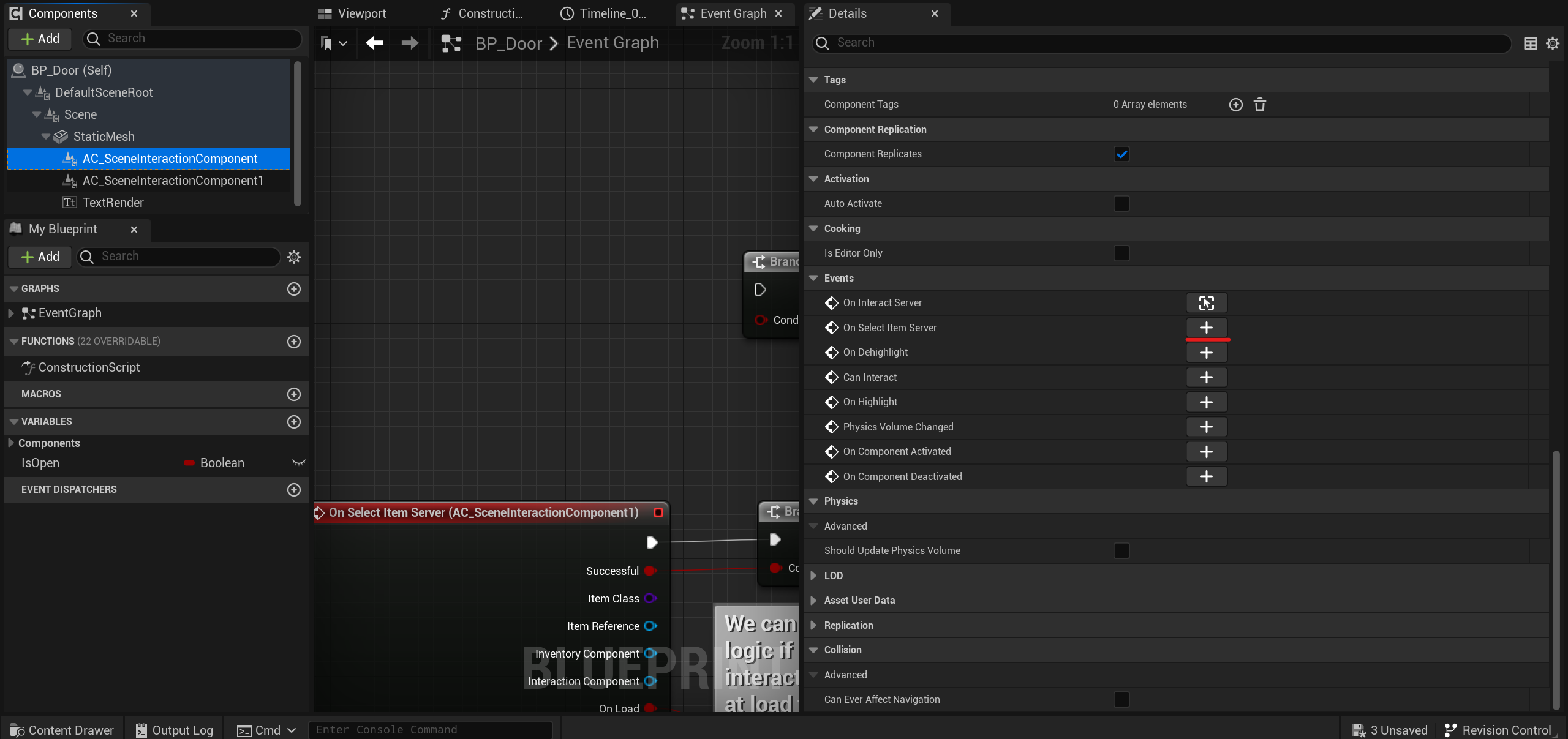Screen dimensions: 1568x739
Task: Click Add button in Components panel
Action: tap(40, 39)
